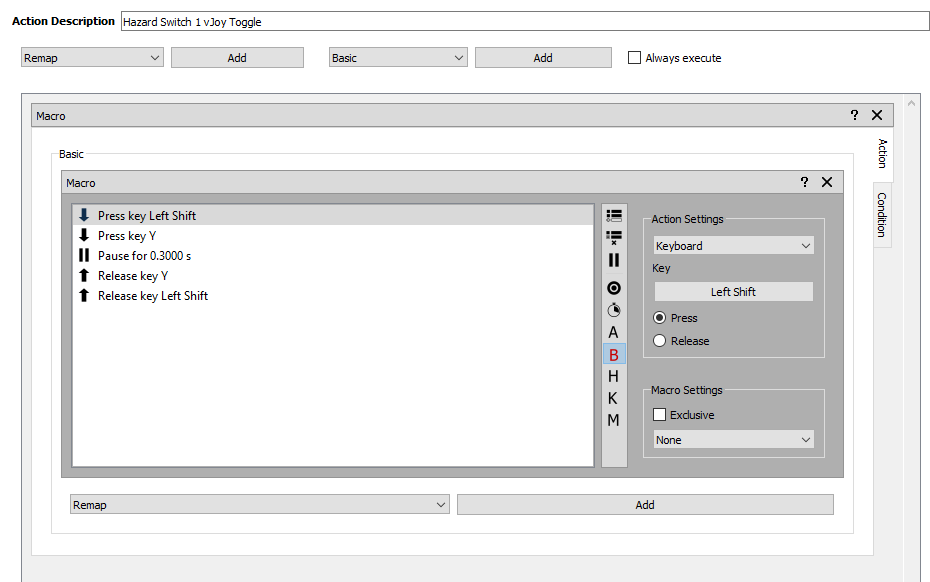Open the Keyboard action type dropdown
Viewport: 930px width, 582px height.
tap(734, 246)
